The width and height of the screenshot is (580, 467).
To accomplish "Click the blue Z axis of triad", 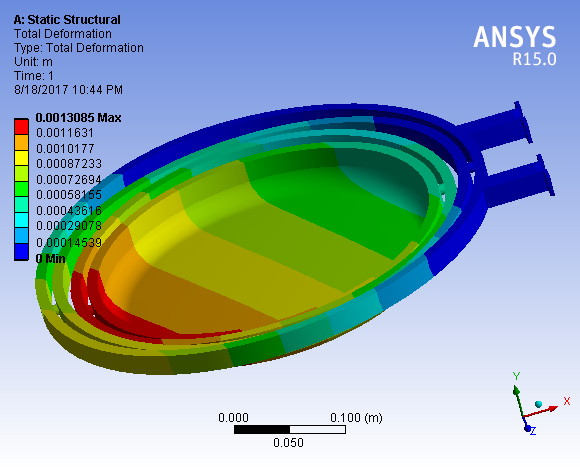I will click(526, 424).
